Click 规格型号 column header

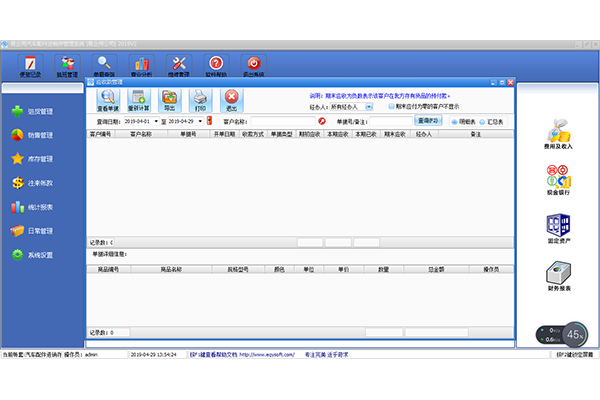coord(238,269)
